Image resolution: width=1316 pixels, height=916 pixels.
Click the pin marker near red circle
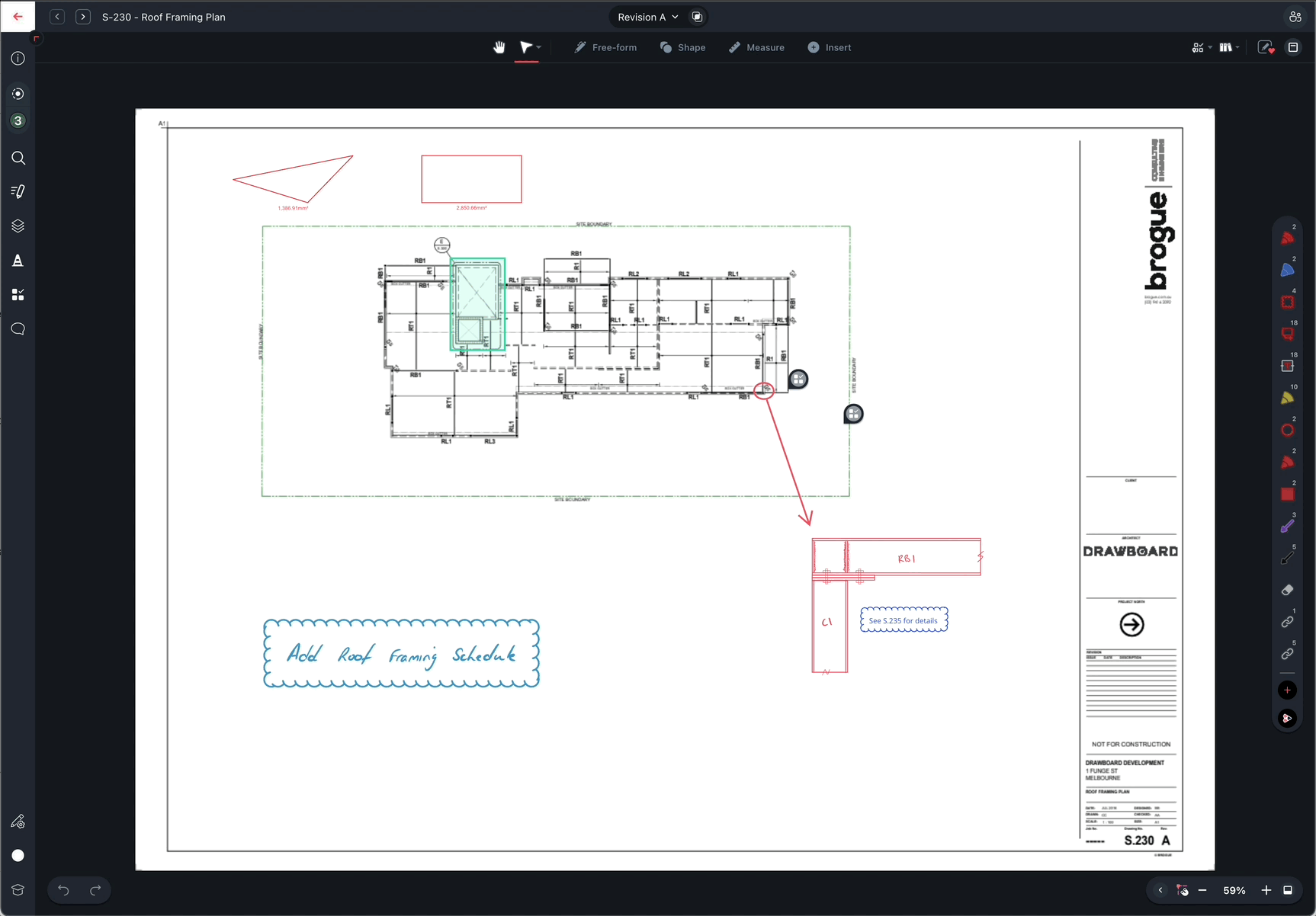798,379
